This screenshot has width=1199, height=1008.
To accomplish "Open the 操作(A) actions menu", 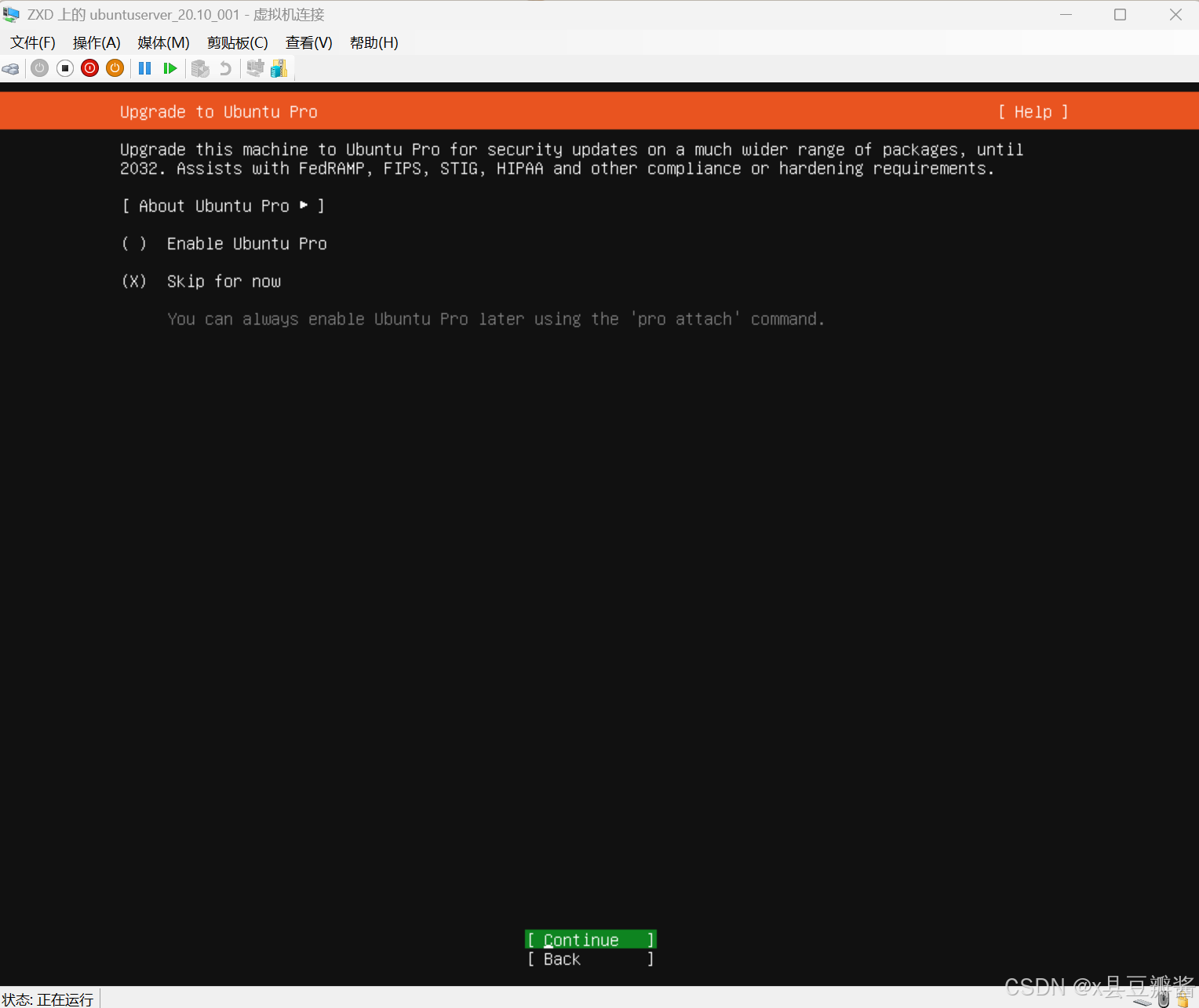I will (96, 42).
